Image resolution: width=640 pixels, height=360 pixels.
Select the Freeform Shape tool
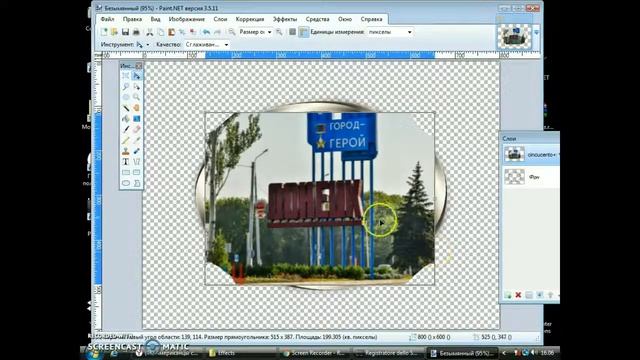(136, 183)
